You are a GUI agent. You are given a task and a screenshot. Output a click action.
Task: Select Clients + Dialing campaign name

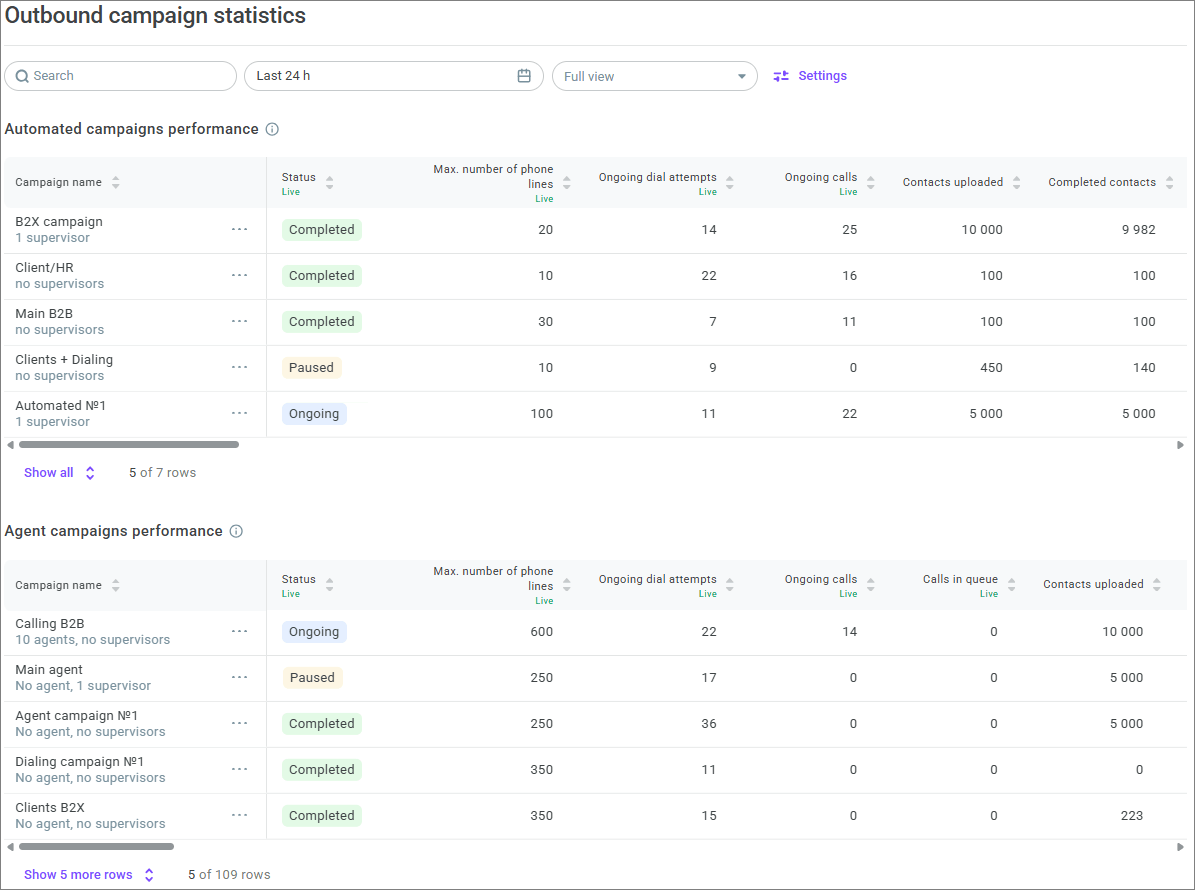pos(64,360)
